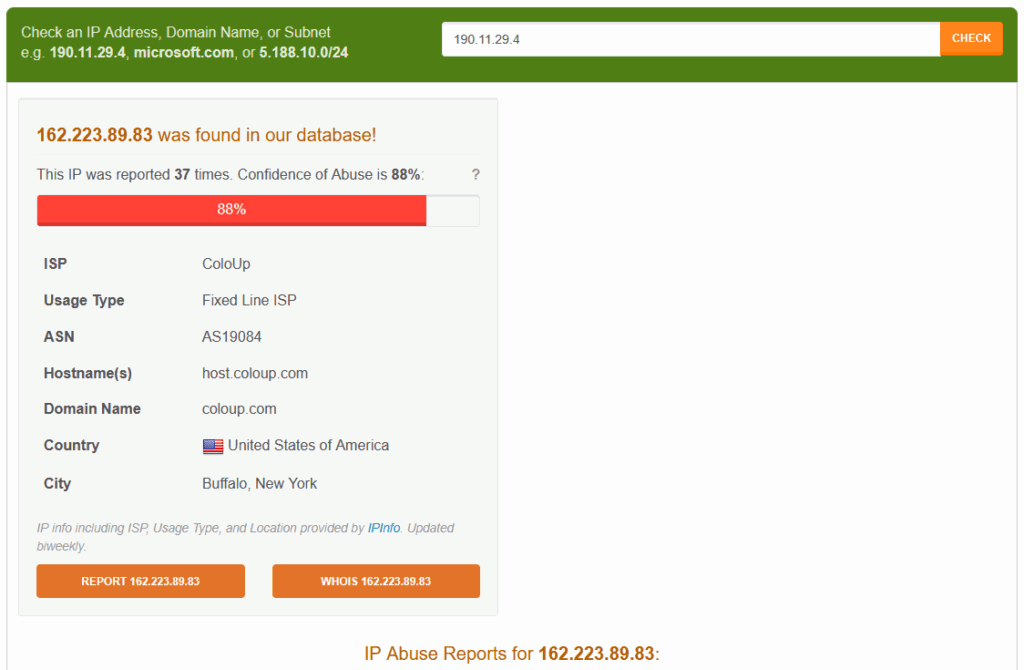Click the United States flag icon
1024x670 pixels.
click(213, 446)
